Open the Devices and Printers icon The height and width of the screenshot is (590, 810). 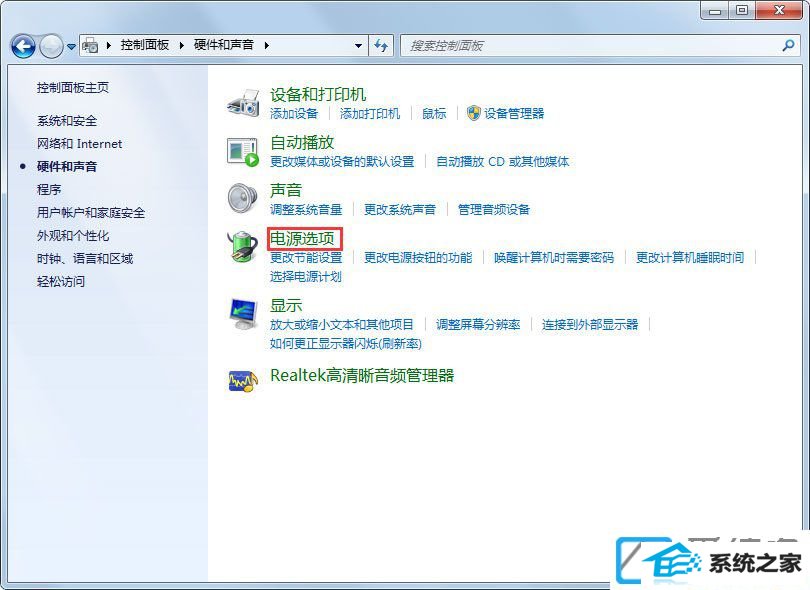pyautogui.click(x=243, y=103)
